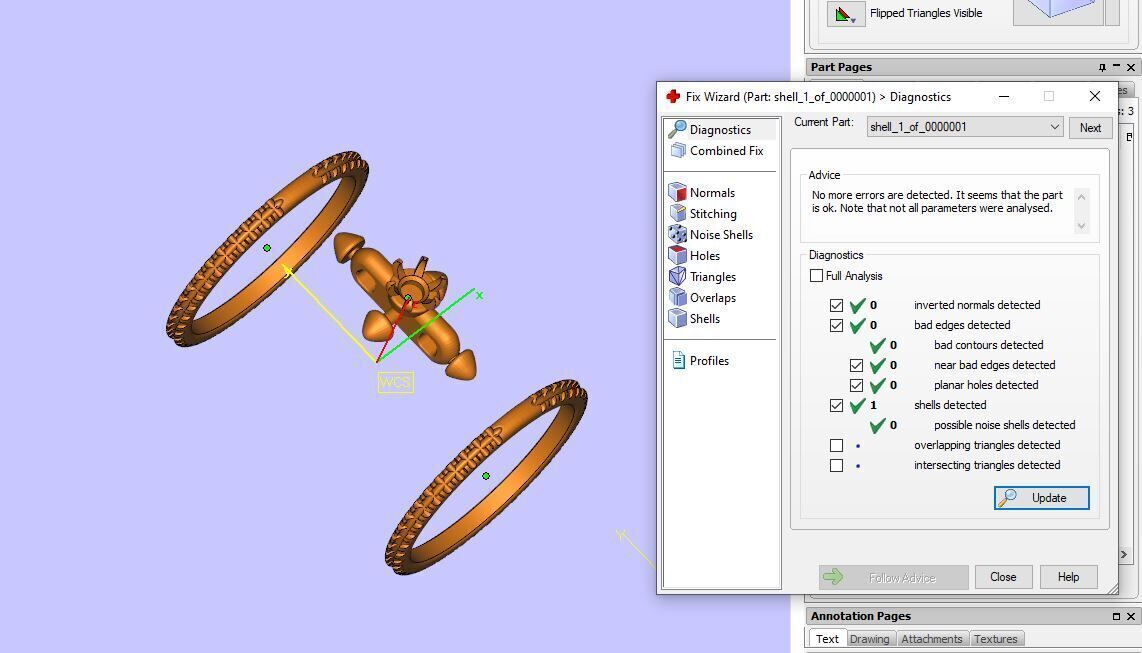Minimize the Part Pages panel

click(x=1116, y=67)
